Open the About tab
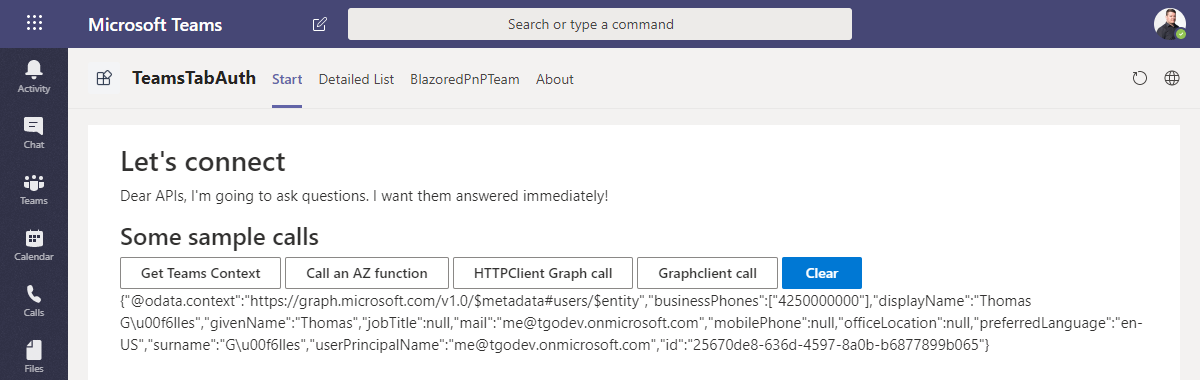The width and height of the screenshot is (1200, 380). click(x=555, y=79)
